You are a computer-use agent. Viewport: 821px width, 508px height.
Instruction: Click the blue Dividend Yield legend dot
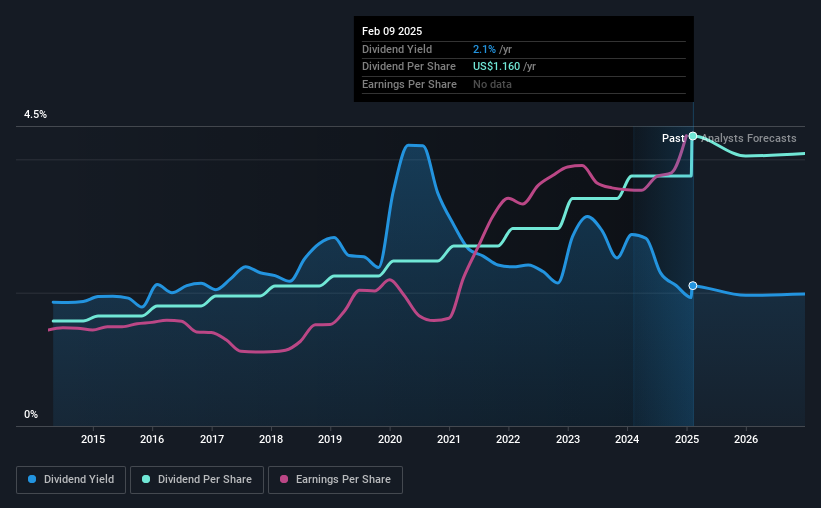32,480
